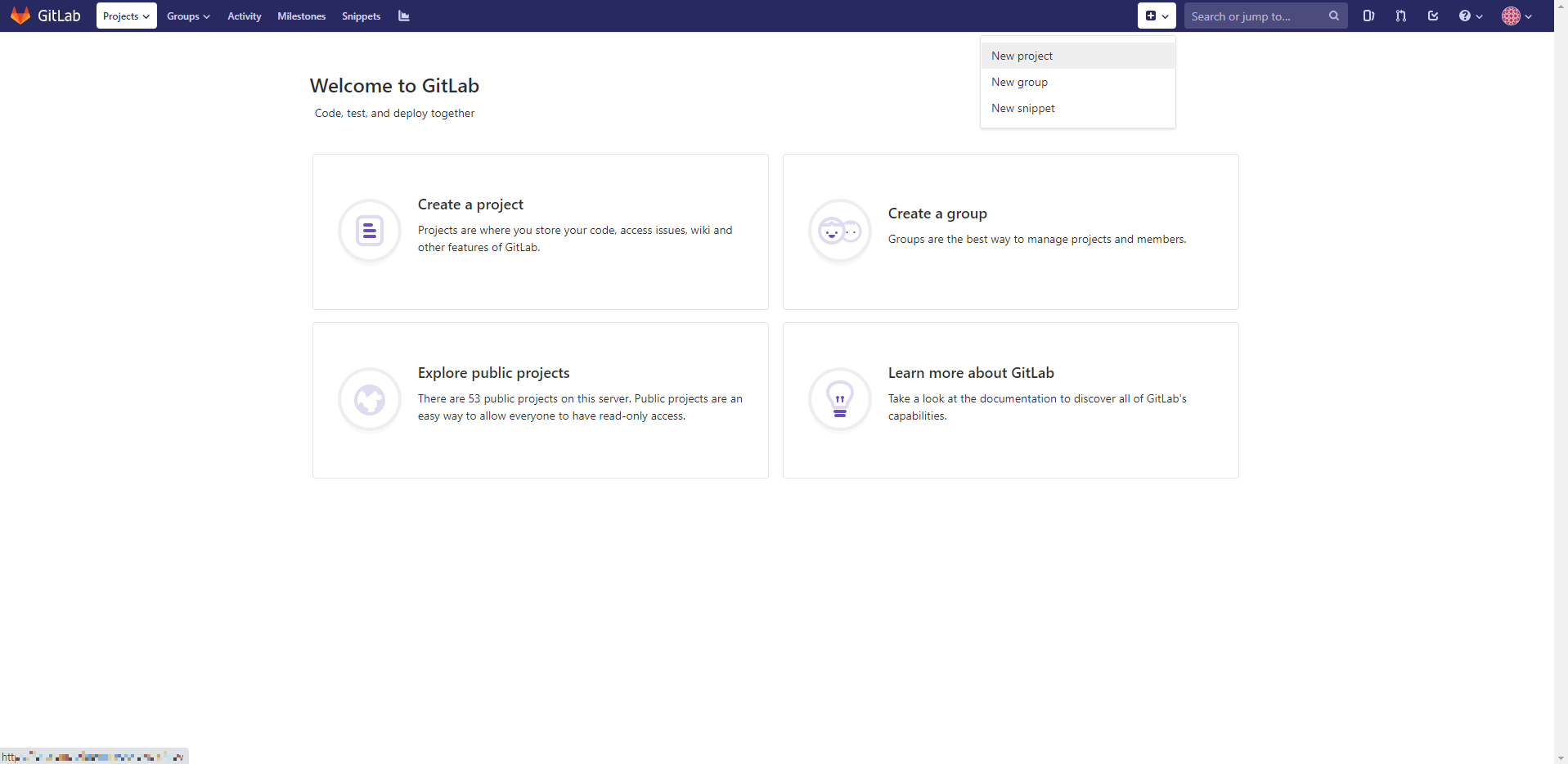1568x764 pixels.
Task: Toggle the plus new-item dropdown button
Action: [x=1157, y=16]
